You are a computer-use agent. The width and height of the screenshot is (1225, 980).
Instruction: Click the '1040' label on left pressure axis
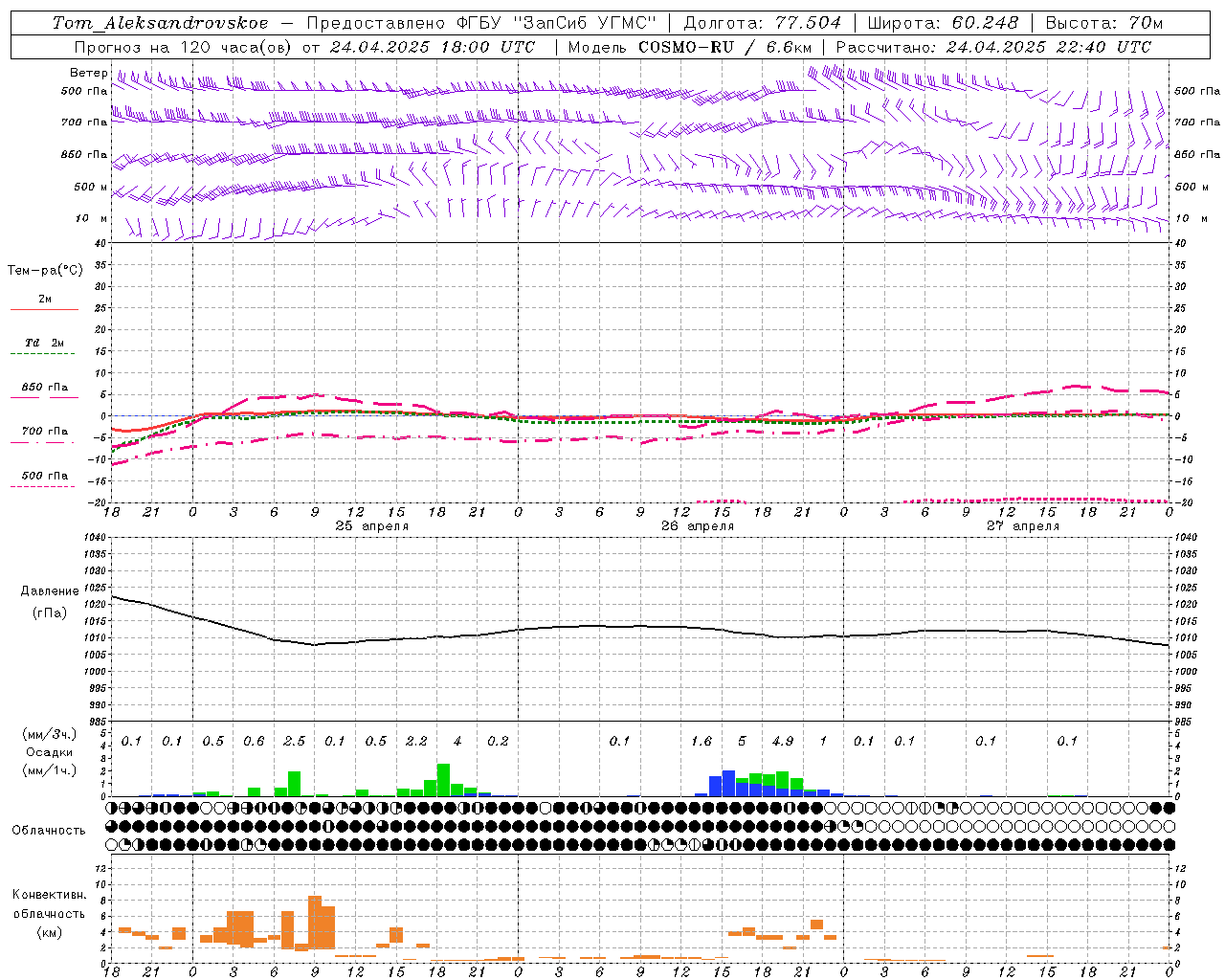click(x=95, y=538)
